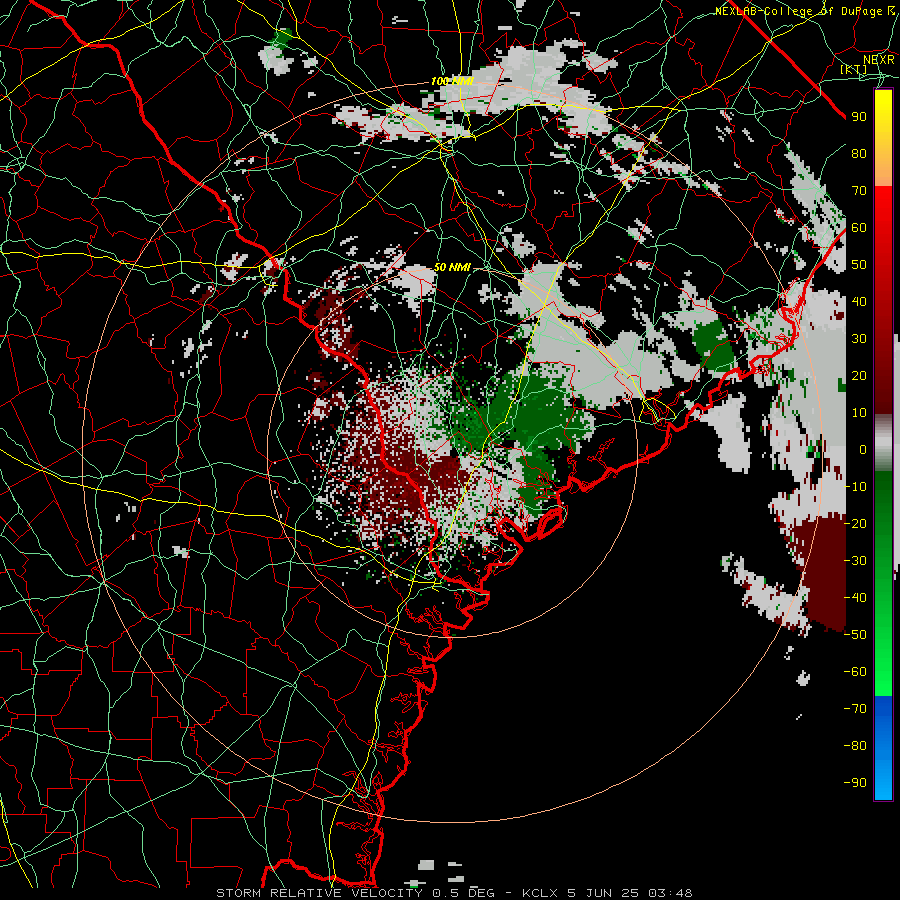The height and width of the screenshot is (900, 900).
Task: Click the -50 value on the velocity scale
Action: [x=855, y=635]
